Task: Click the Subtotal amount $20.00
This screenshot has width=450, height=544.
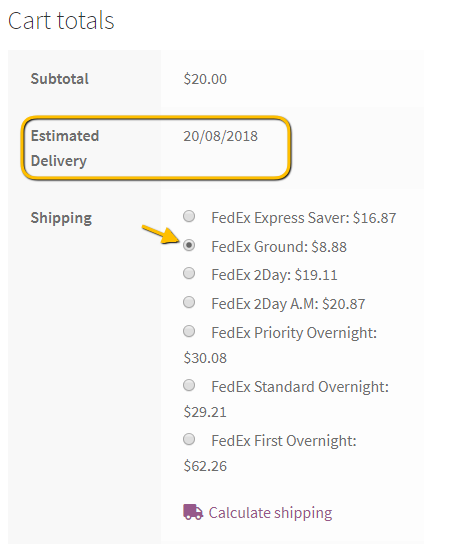Action: point(205,79)
